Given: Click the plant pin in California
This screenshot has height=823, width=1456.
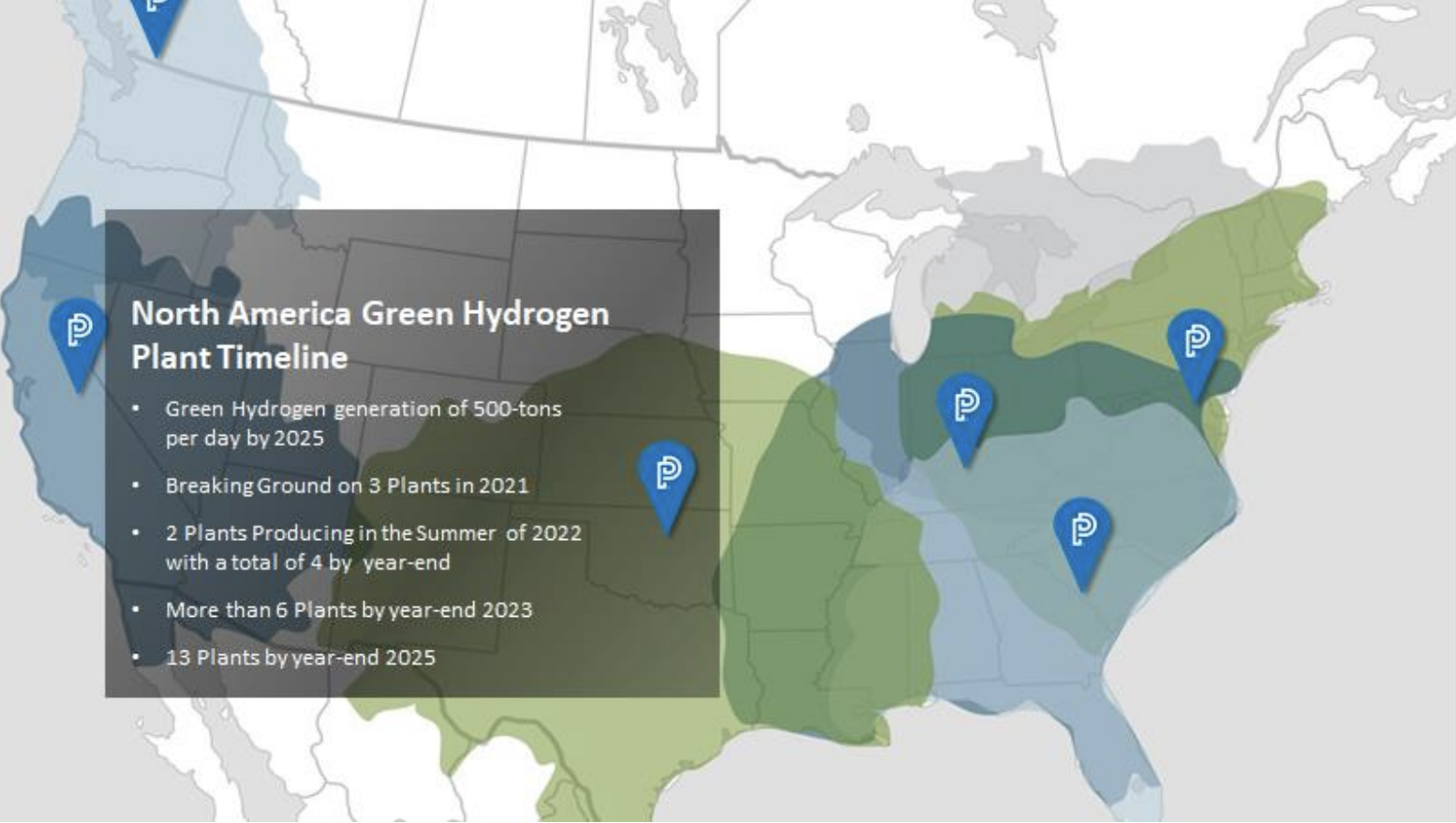Looking at the screenshot, I should pos(79,333).
